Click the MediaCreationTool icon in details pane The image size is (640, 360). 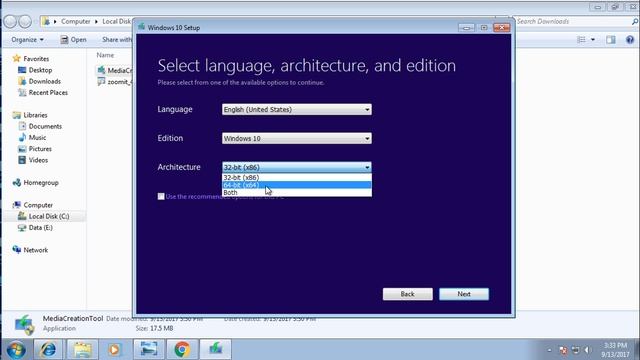click(24, 324)
